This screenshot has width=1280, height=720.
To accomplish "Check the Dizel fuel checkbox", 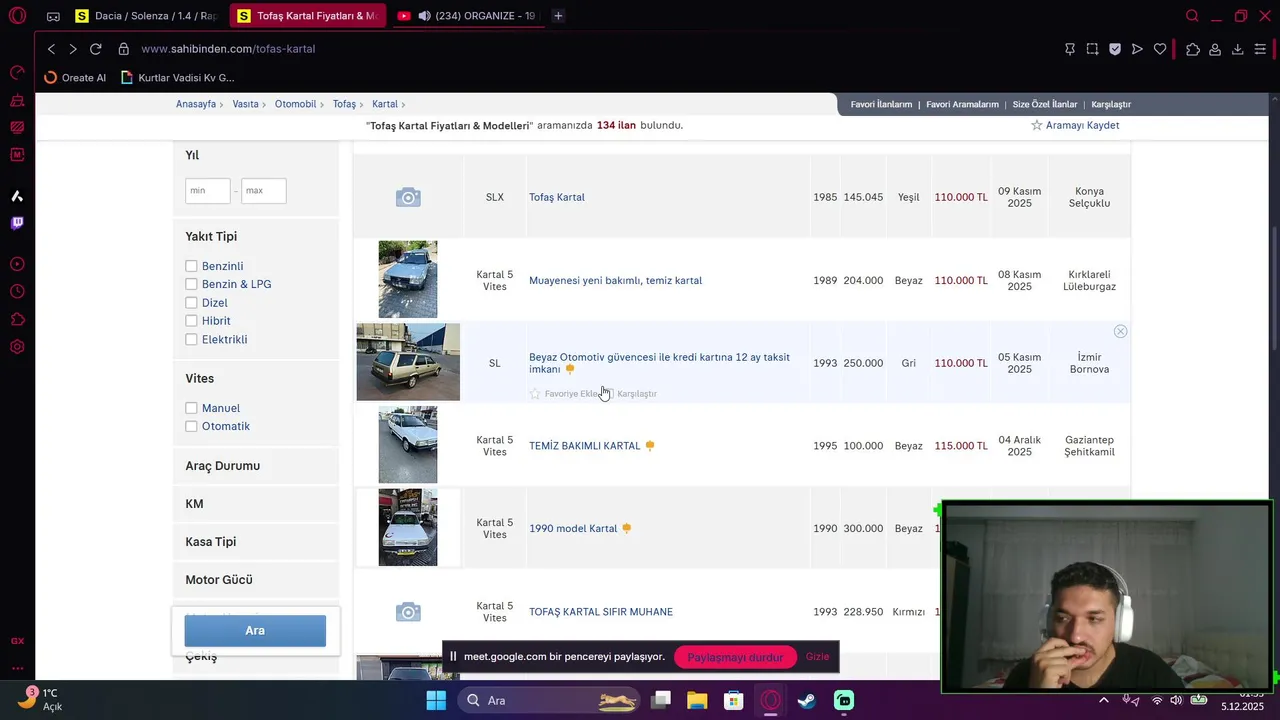I will click(191, 303).
